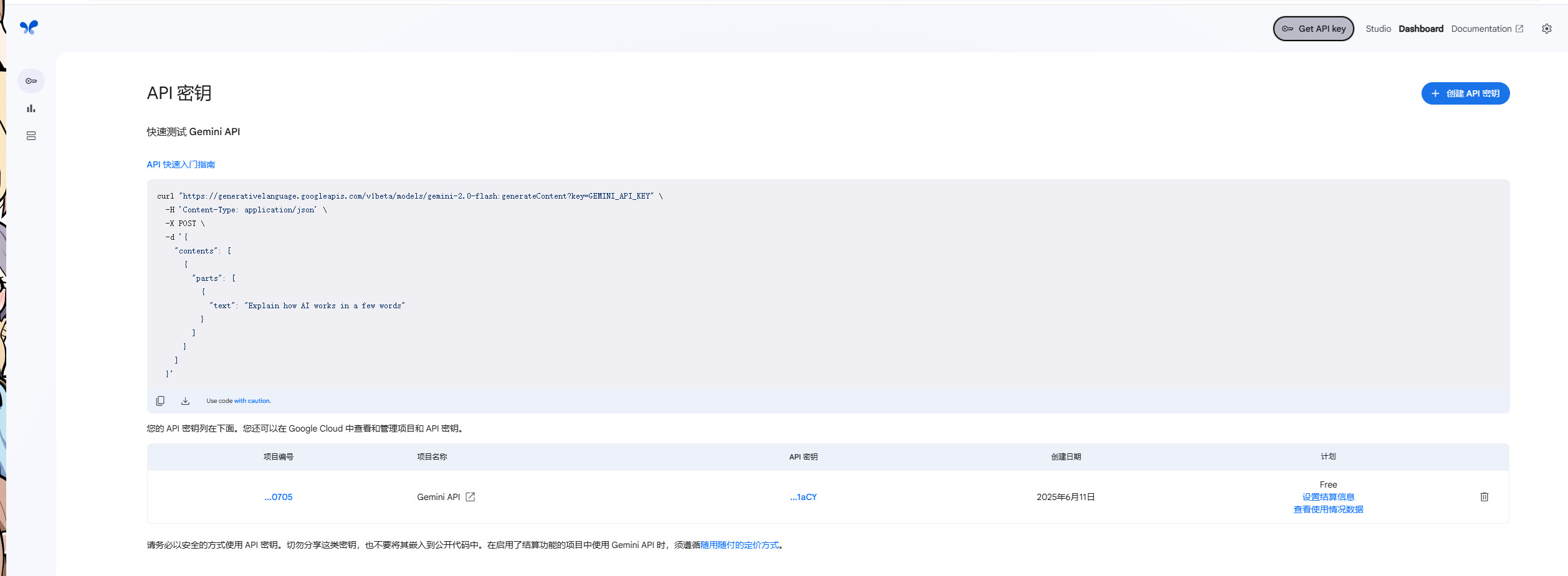This screenshot has width=1568, height=576.
Task: Click the 'with caution' link
Action: coord(252,401)
